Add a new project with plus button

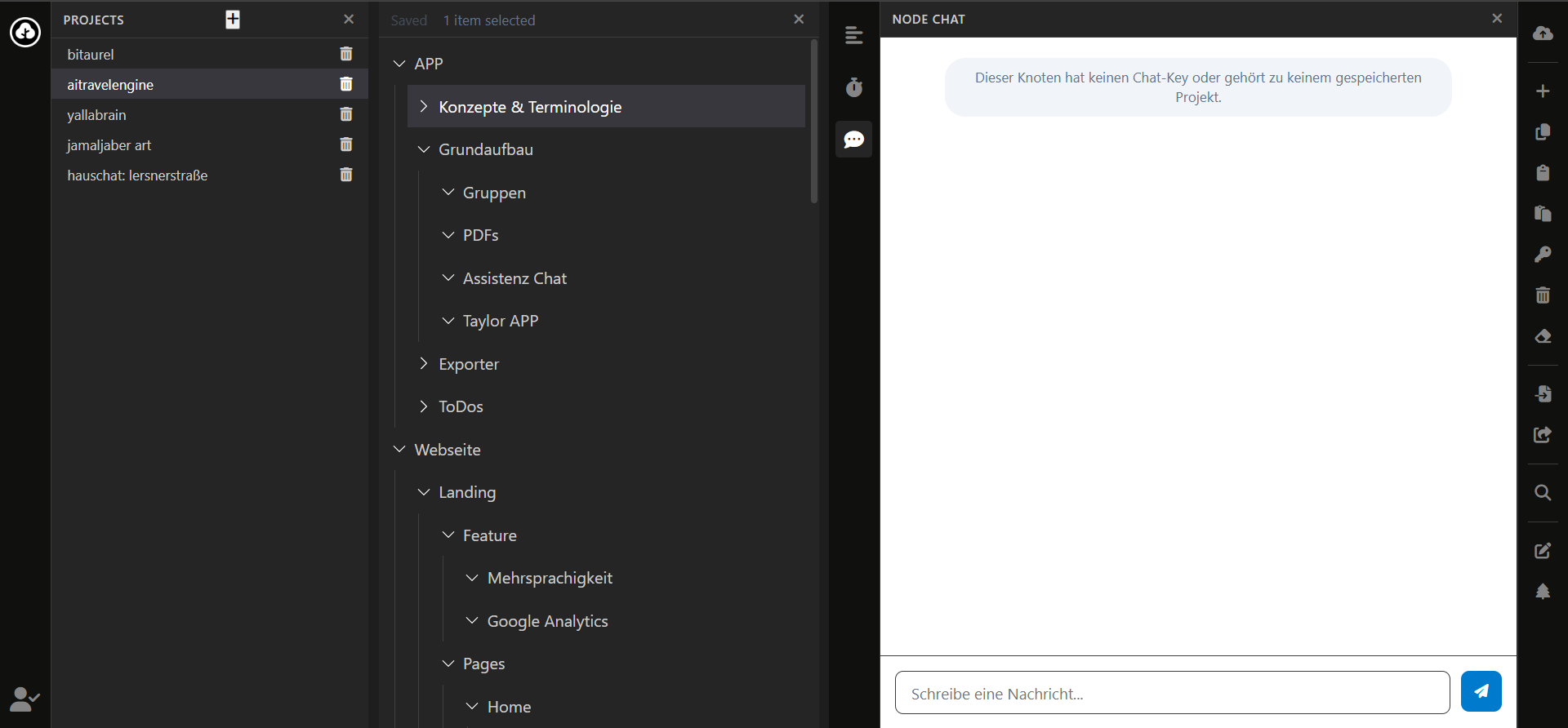(233, 20)
